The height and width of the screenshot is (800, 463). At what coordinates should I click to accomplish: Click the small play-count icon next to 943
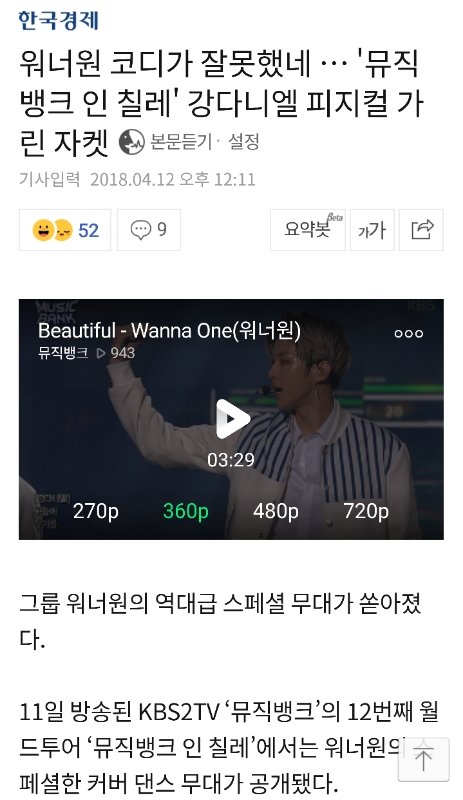tap(101, 353)
